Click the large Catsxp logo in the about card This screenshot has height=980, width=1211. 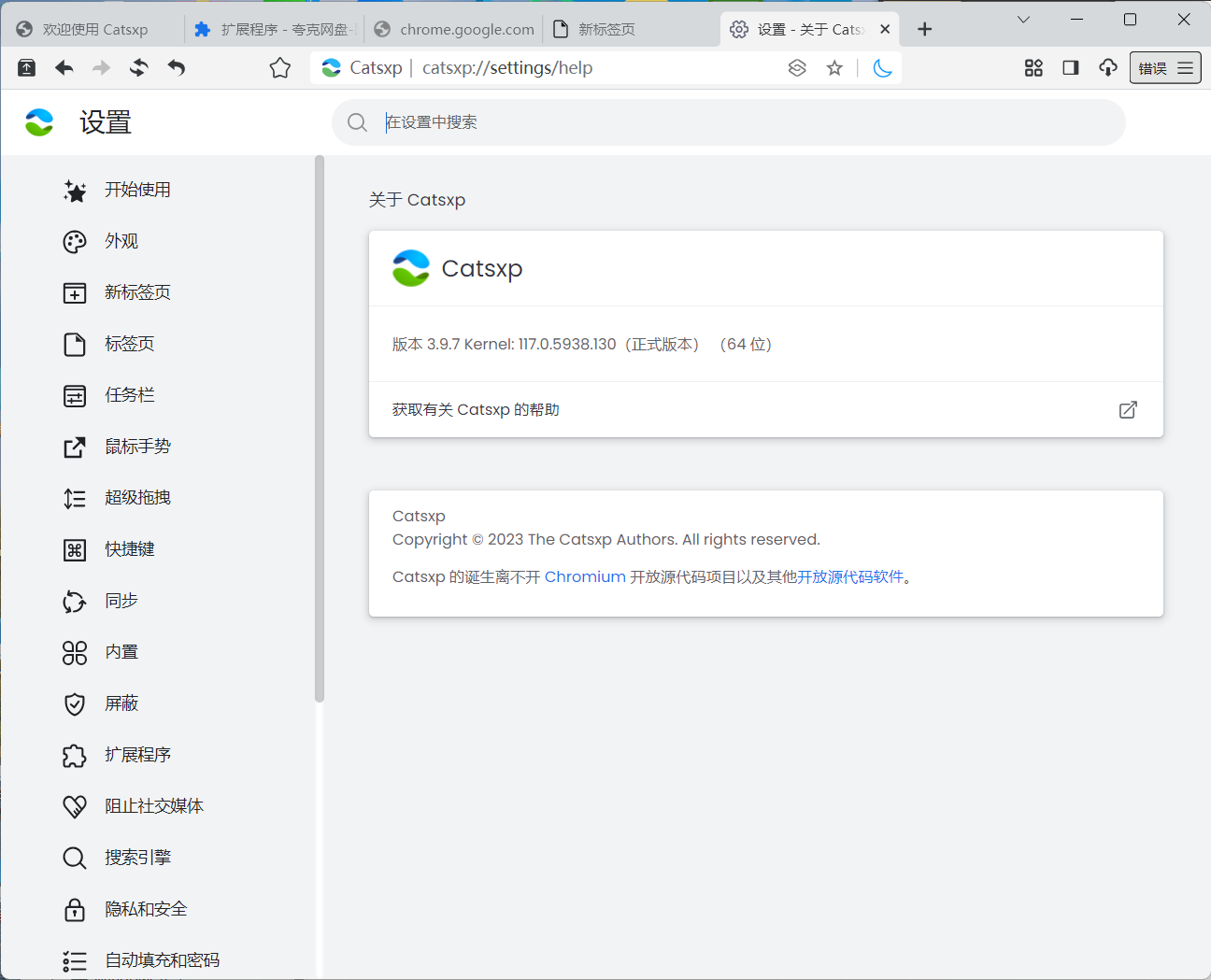click(x=411, y=268)
